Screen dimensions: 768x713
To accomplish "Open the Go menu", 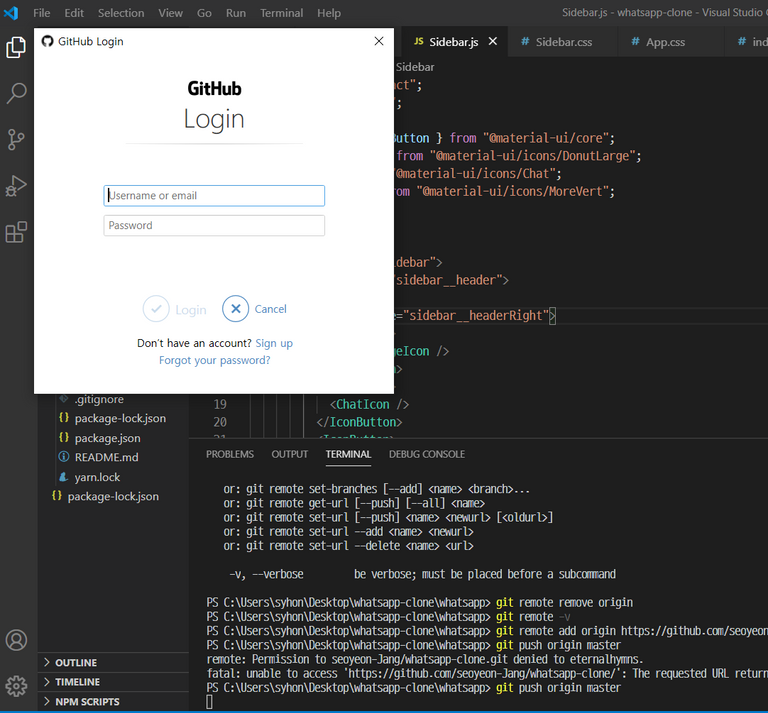I will click(x=204, y=13).
